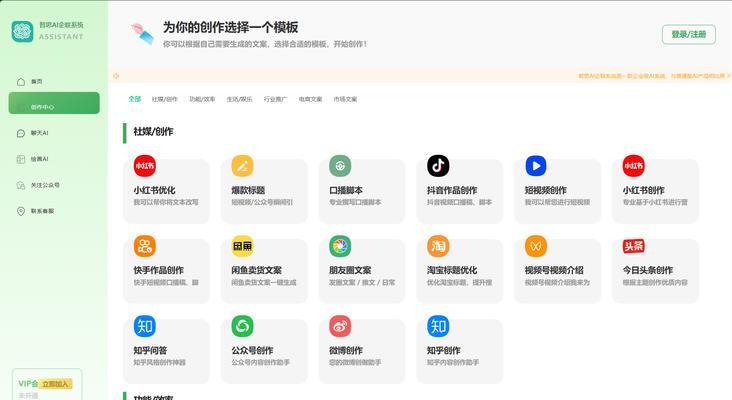The height and width of the screenshot is (400, 732).
Task: Click the yellow 立即加入 VIP button
Action: click(56, 384)
